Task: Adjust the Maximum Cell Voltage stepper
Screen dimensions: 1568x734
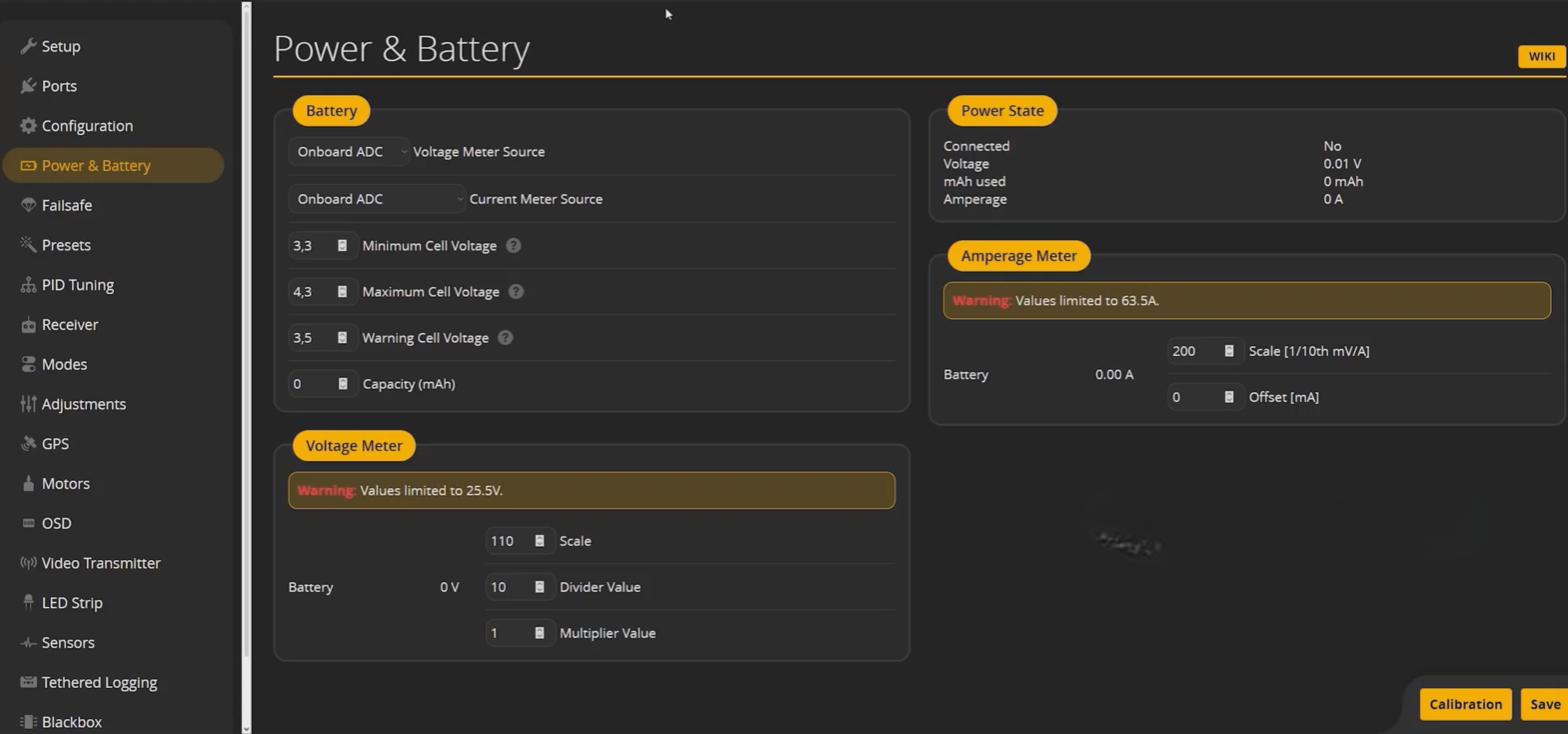Action: (x=342, y=292)
